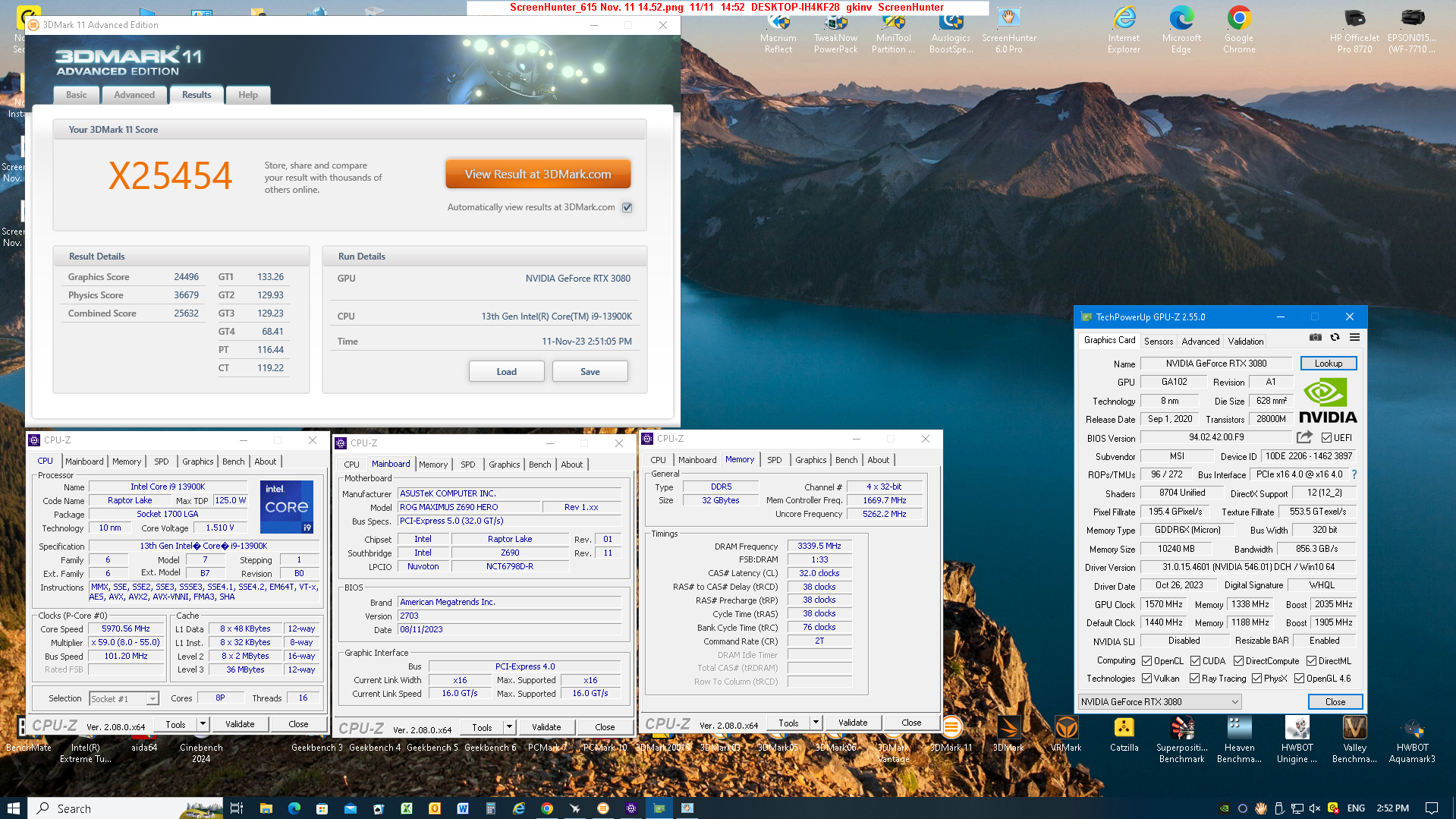Open Calculator from the taskbar
1456x819 pixels.
tap(491, 808)
